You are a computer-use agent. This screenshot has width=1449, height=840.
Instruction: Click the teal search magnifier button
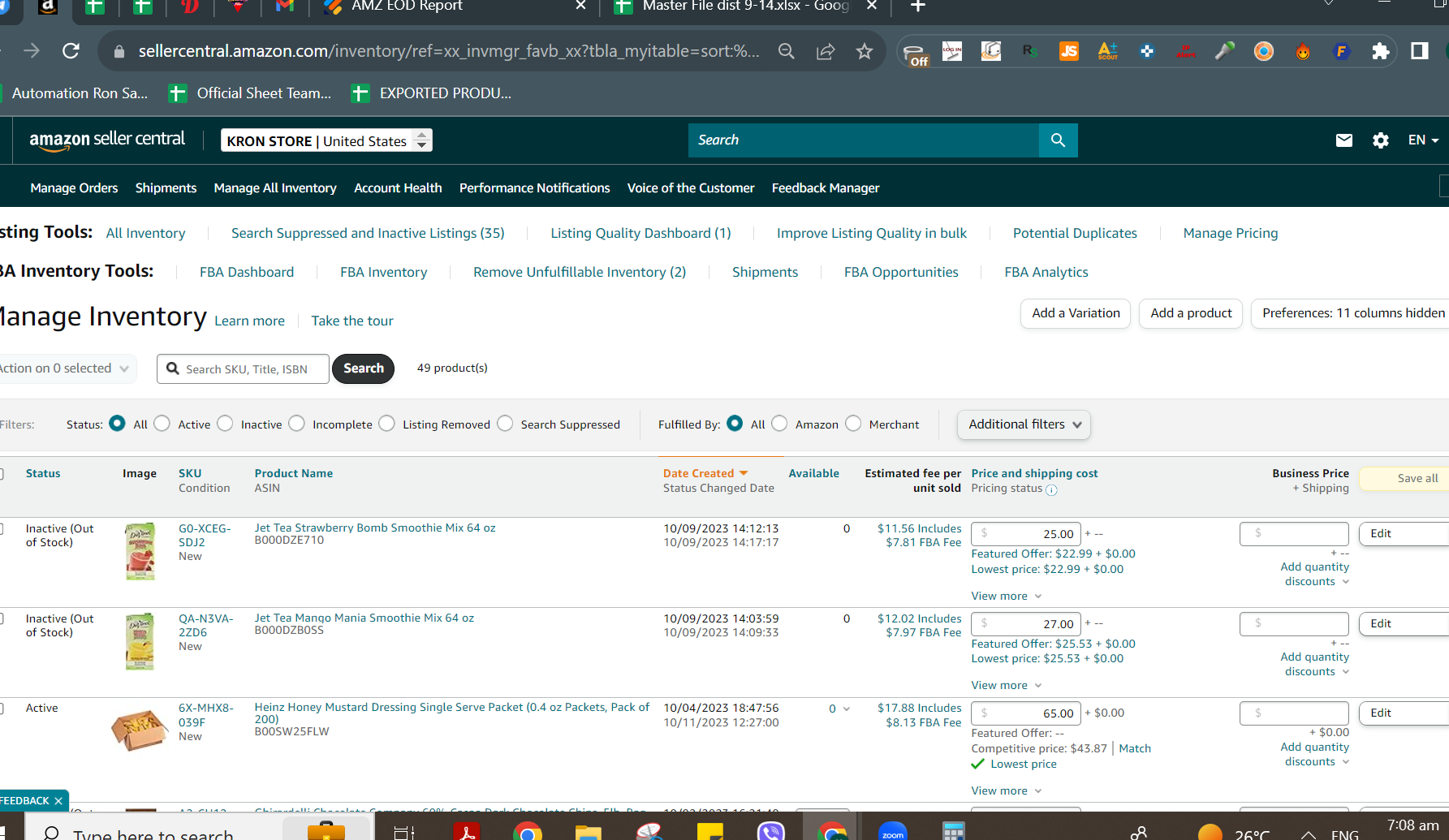pyautogui.click(x=1058, y=140)
